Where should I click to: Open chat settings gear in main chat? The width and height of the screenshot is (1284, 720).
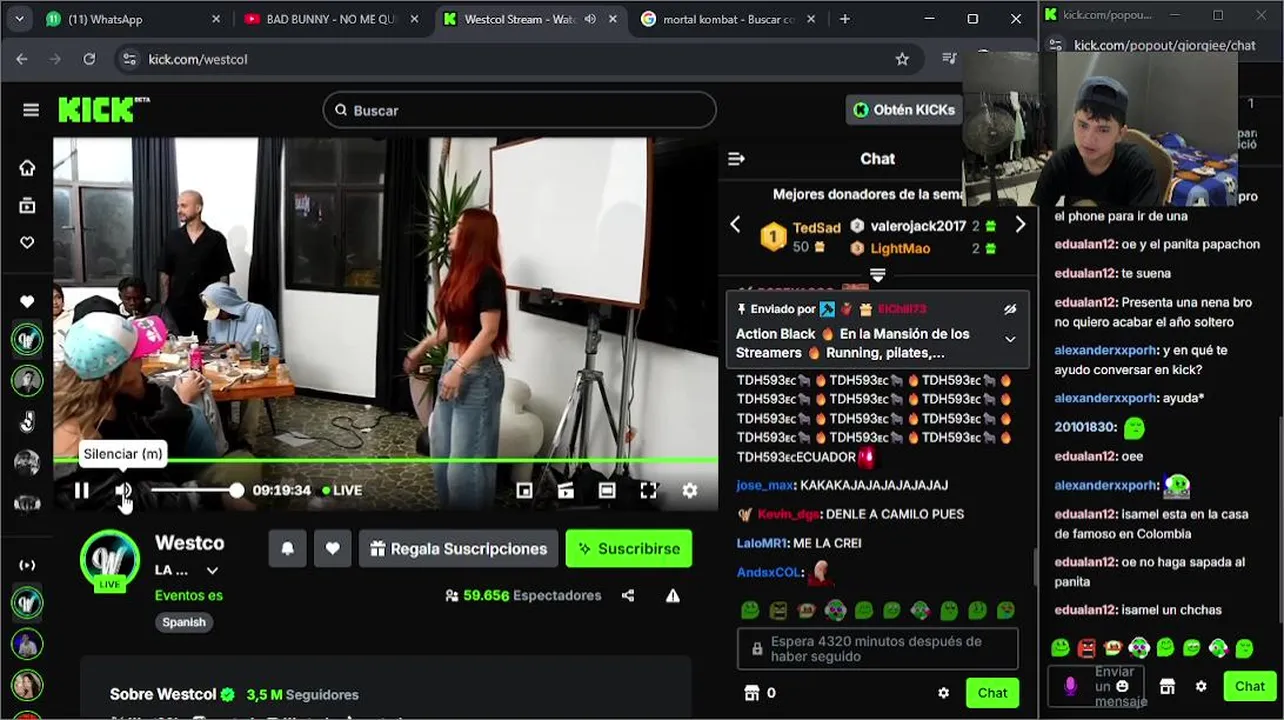[x=943, y=693]
